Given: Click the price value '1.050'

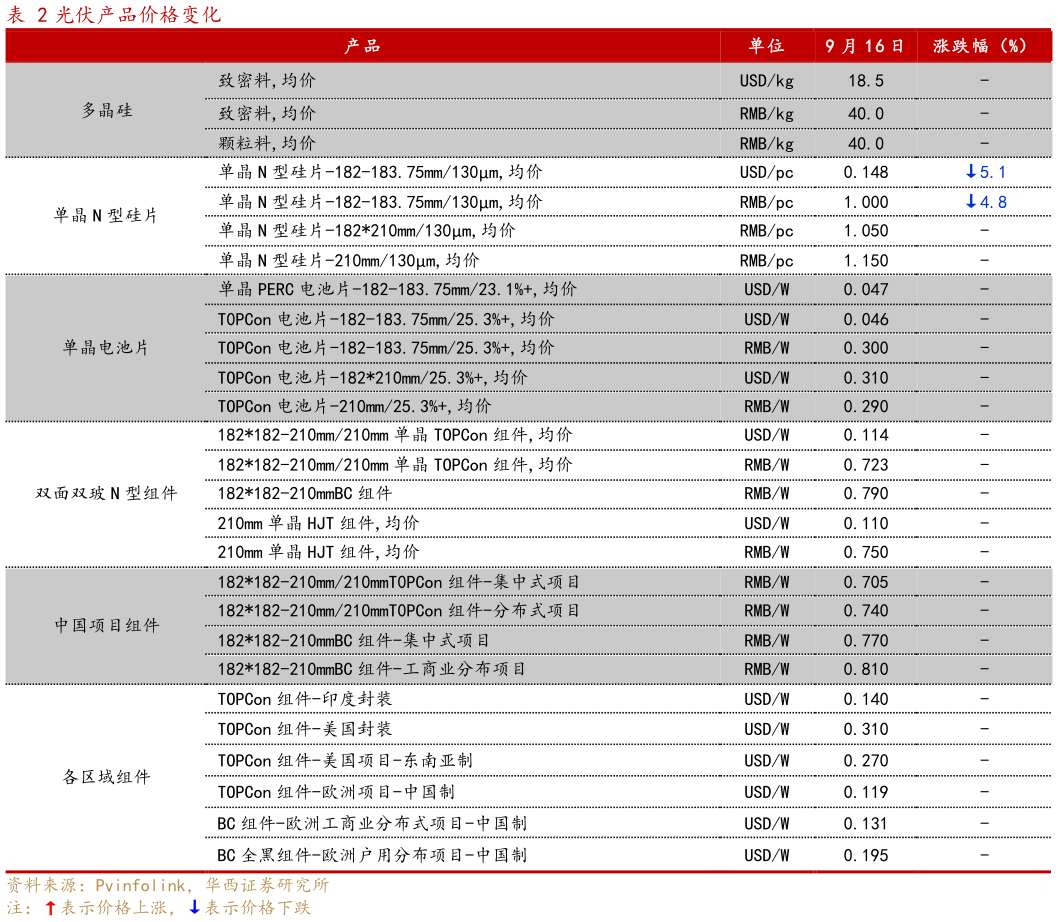Looking at the screenshot, I should point(866,231).
